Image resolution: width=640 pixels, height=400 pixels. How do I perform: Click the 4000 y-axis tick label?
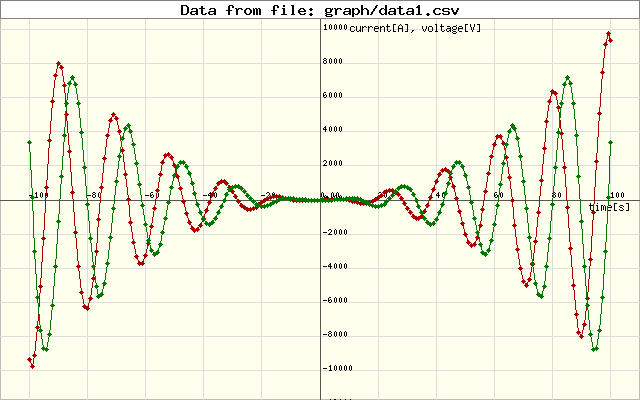pos(336,130)
